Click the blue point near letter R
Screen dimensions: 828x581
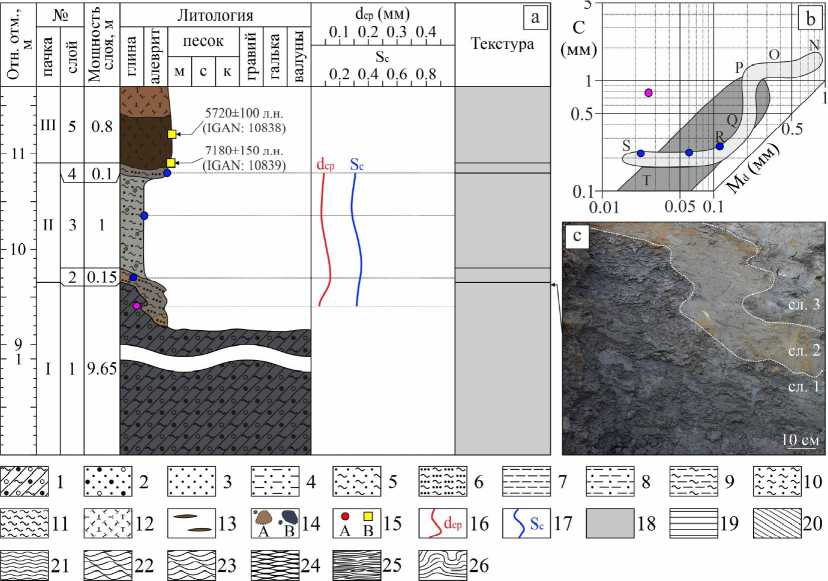(719, 146)
